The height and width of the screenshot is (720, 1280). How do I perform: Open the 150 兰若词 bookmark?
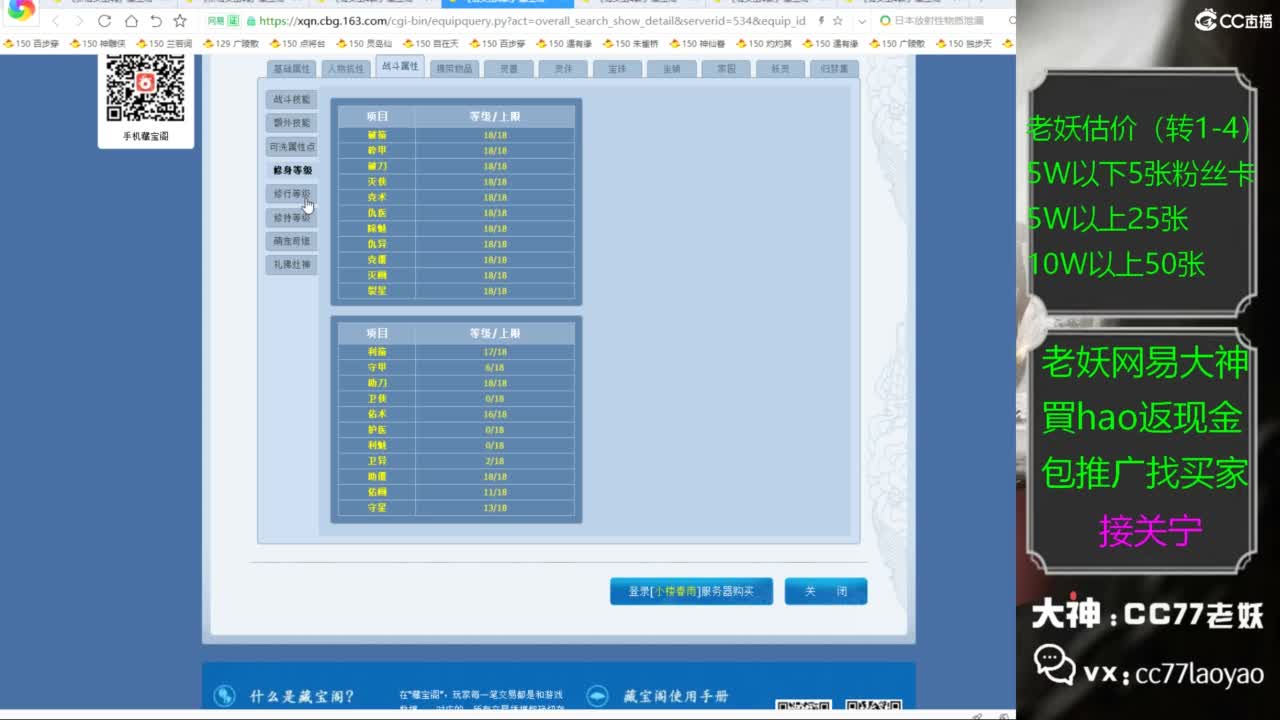coord(164,44)
